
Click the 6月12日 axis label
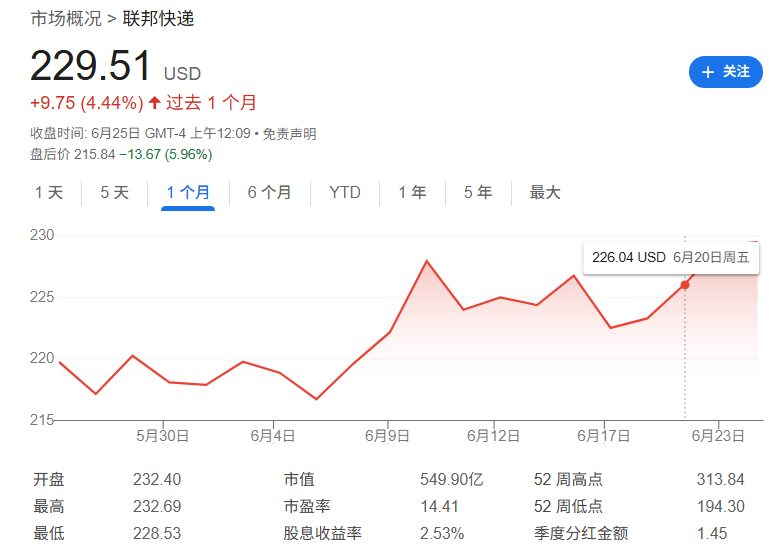click(x=494, y=436)
